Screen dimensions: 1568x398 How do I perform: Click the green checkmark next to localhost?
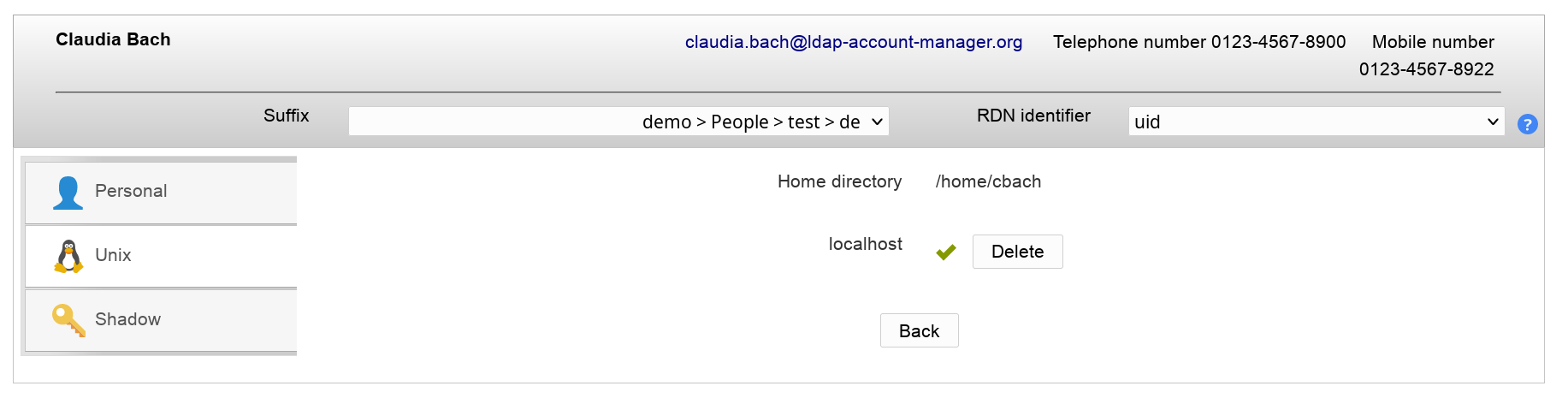click(x=945, y=252)
